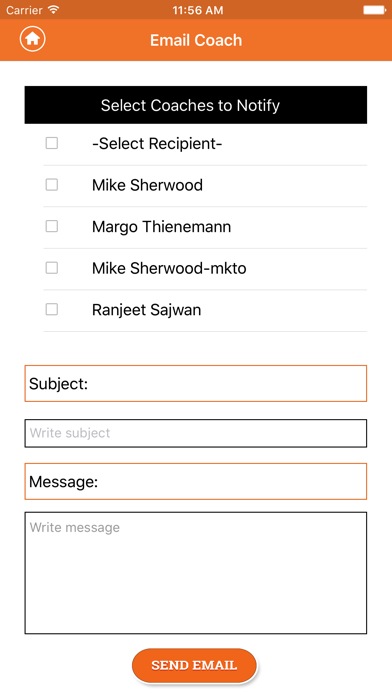Viewport: 392px width, 696px height.
Task: Check the box next to Margo Thienemann
Action: 52,226
